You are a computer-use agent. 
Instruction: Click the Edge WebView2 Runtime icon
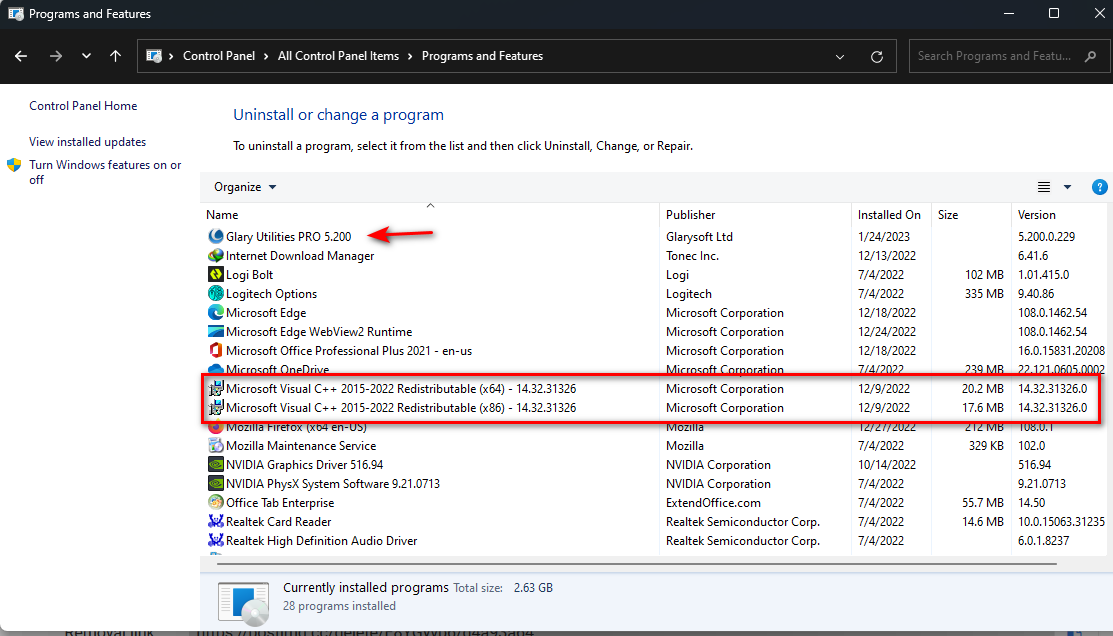pos(216,331)
